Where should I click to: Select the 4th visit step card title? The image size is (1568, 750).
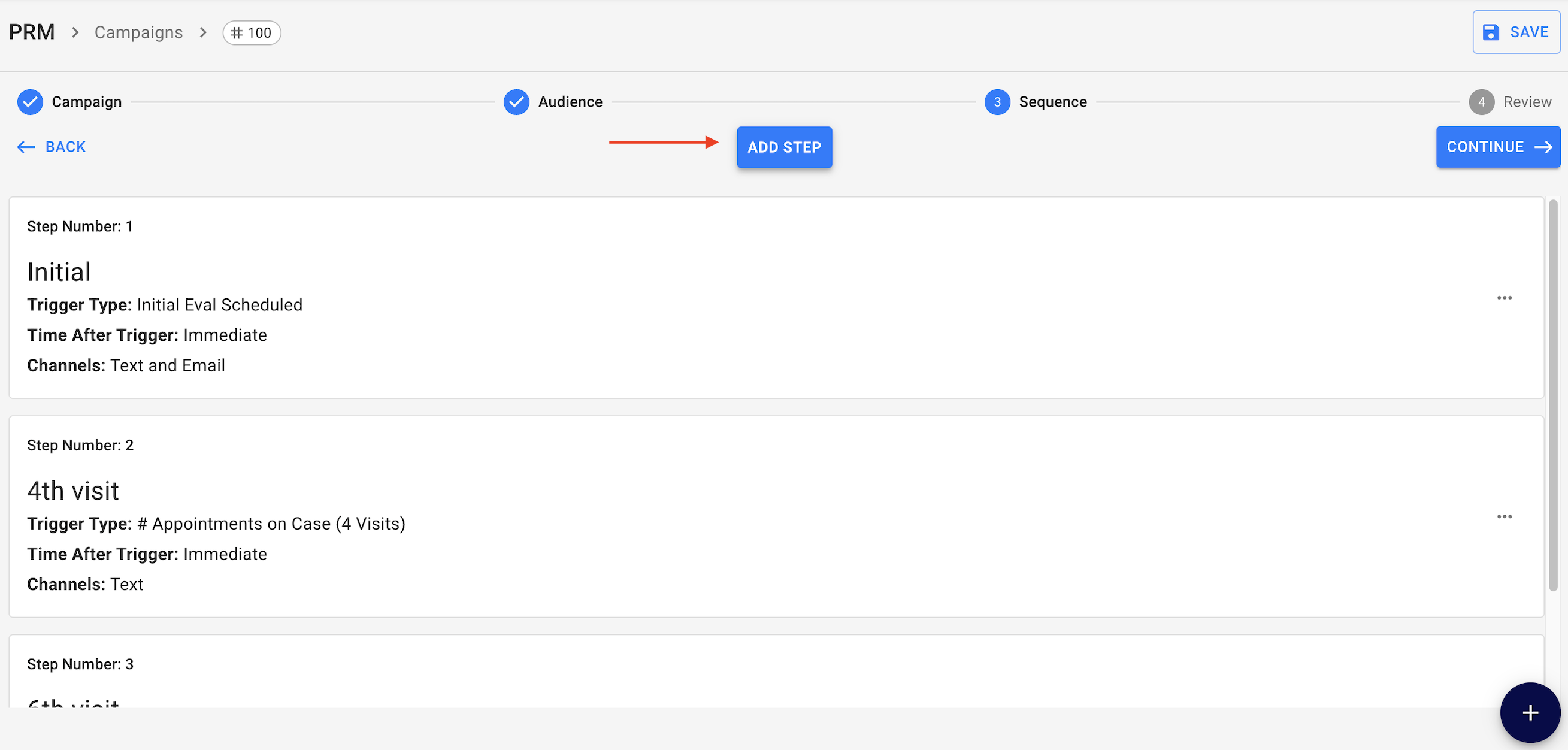73,491
